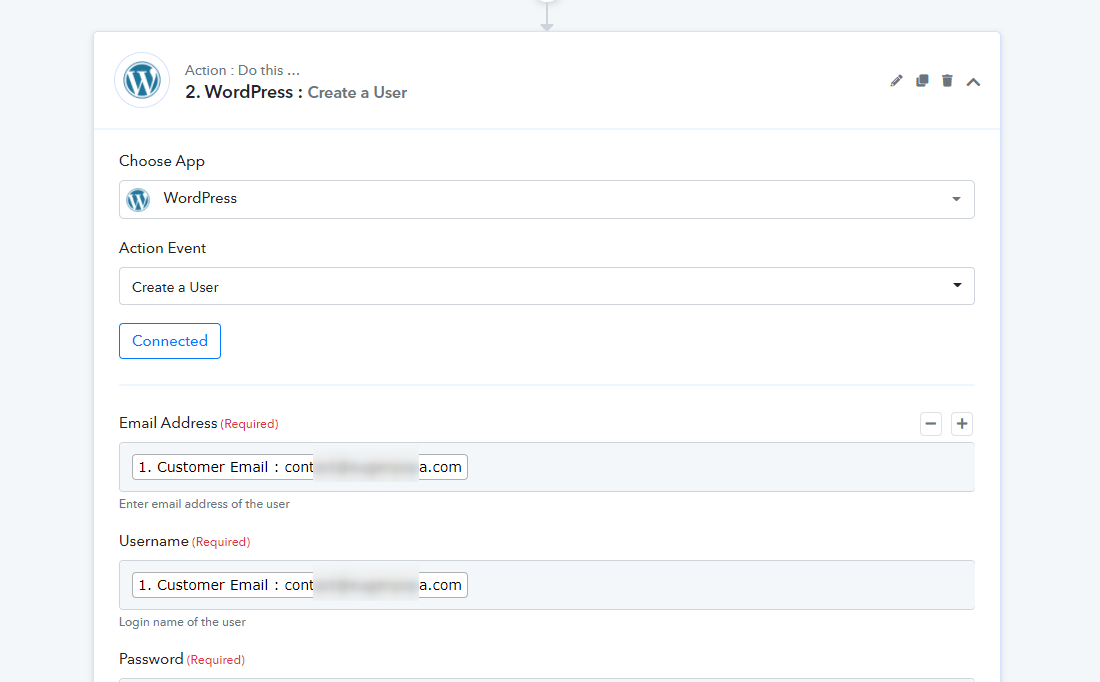Click the Email Address (Required) label
1100x682 pixels.
199,423
